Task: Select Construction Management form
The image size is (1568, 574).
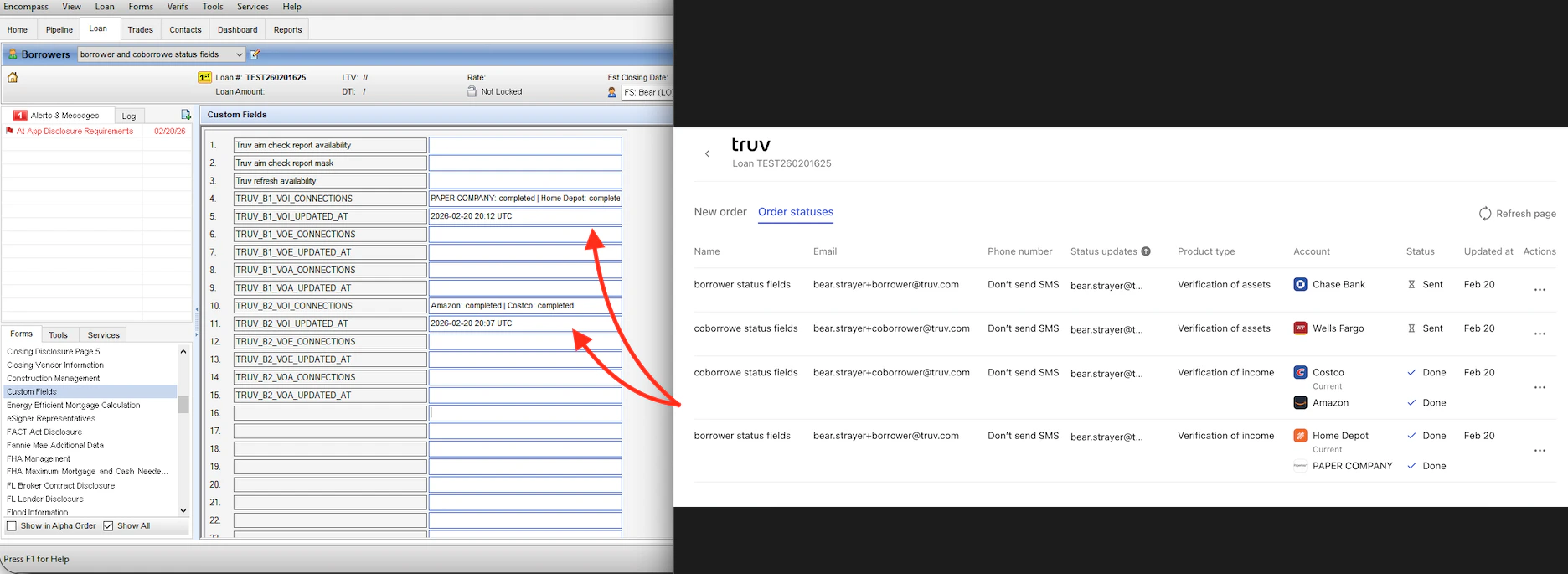Action: coord(54,379)
